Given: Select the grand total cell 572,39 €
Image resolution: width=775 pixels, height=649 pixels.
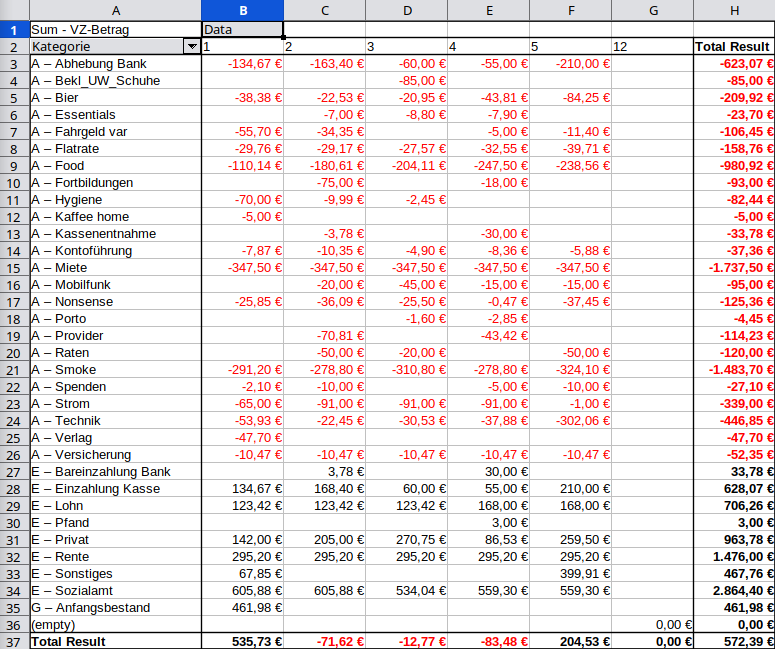Looking at the screenshot, I should point(734,641).
